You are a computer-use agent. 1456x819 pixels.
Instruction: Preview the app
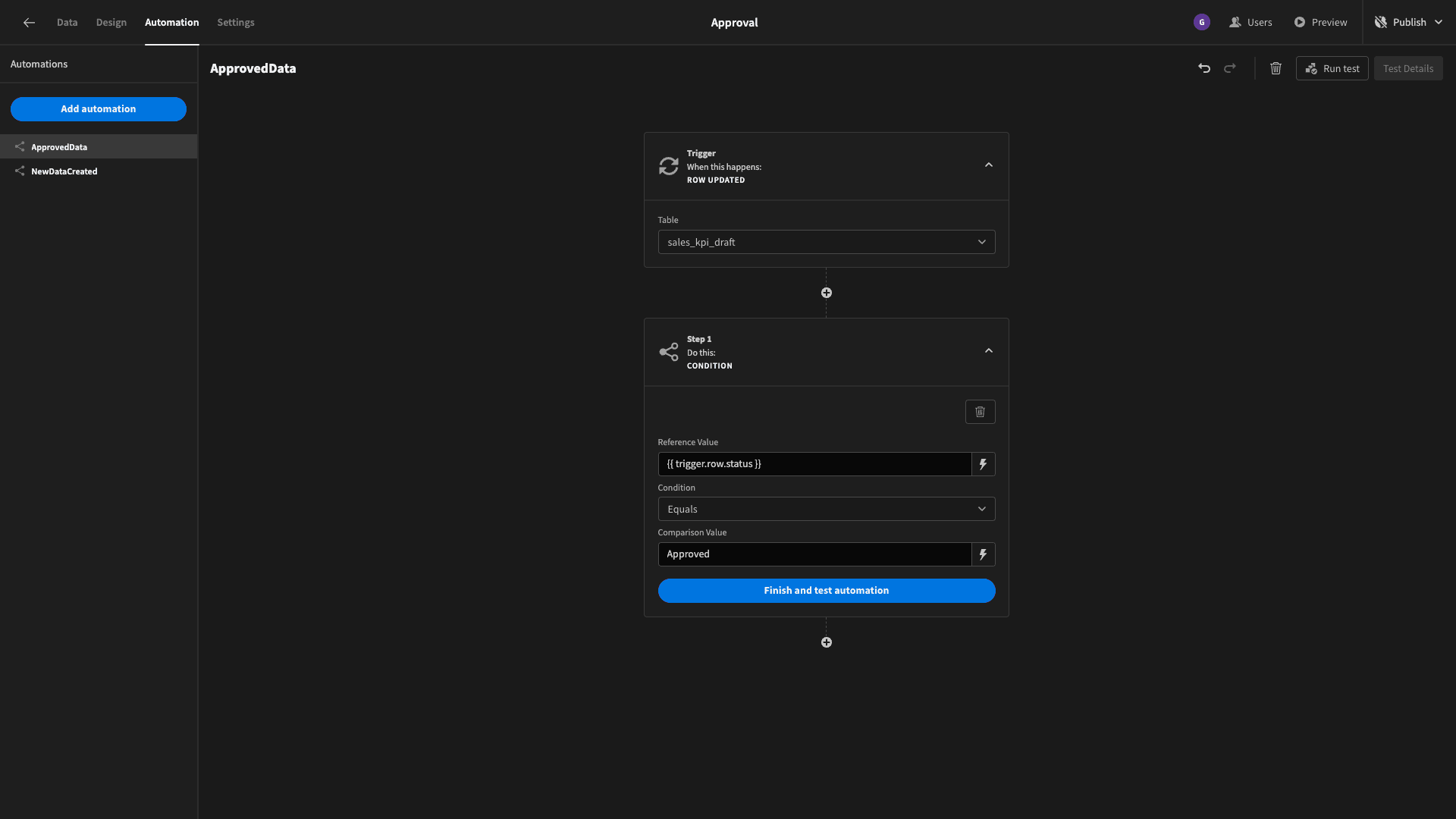[1321, 23]
